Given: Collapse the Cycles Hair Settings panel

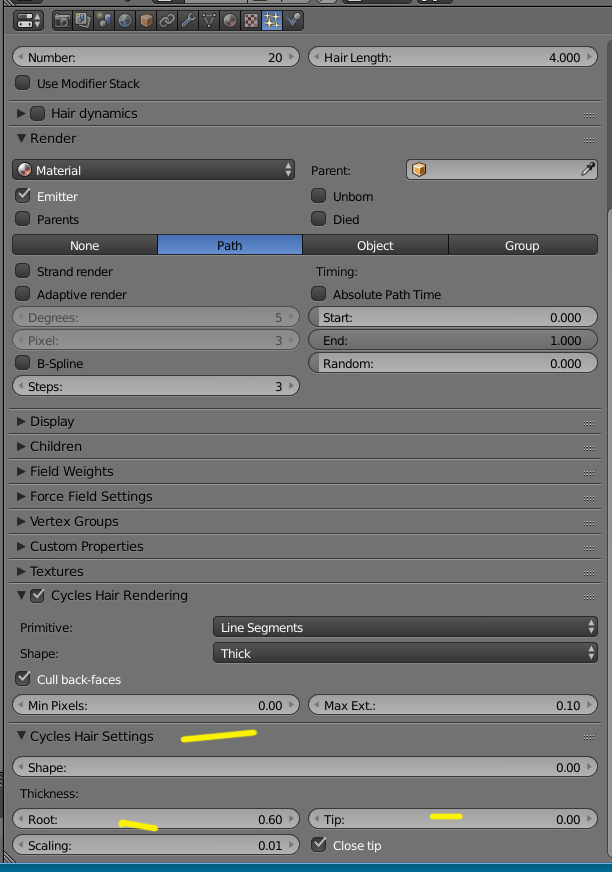Looking at the screenshot, I should click(91, 736).
